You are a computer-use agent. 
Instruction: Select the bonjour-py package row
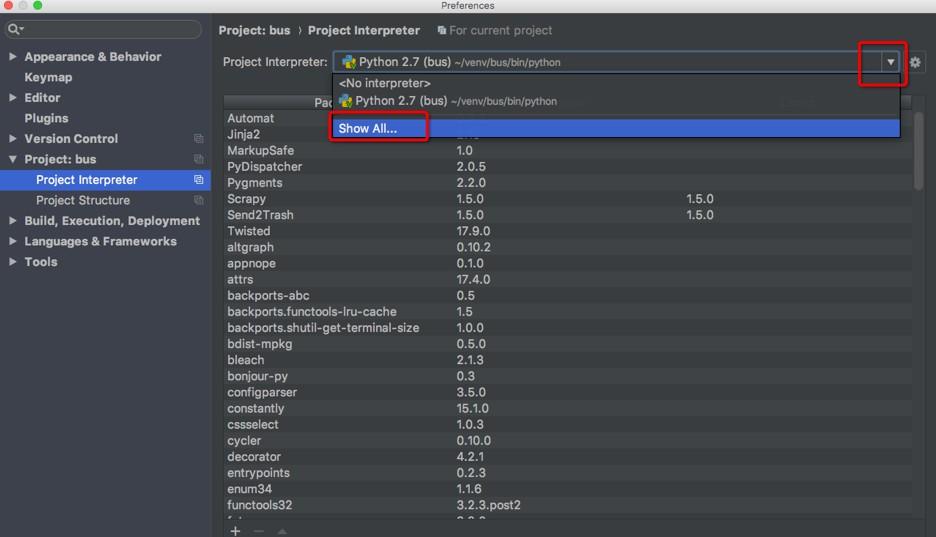coord(568,376)
